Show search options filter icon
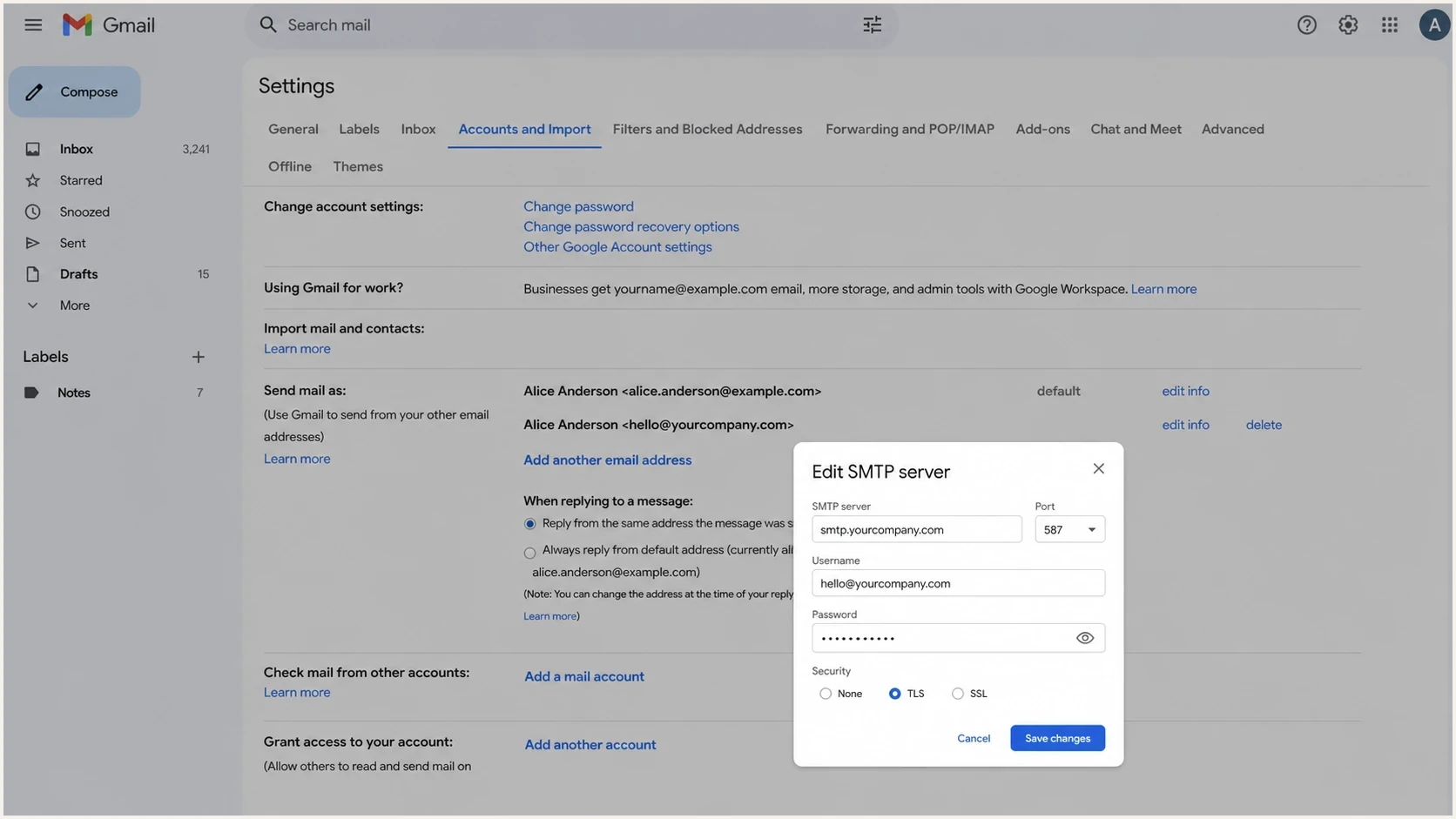This screenshot has width=1456, height=819. click(872, 25)
